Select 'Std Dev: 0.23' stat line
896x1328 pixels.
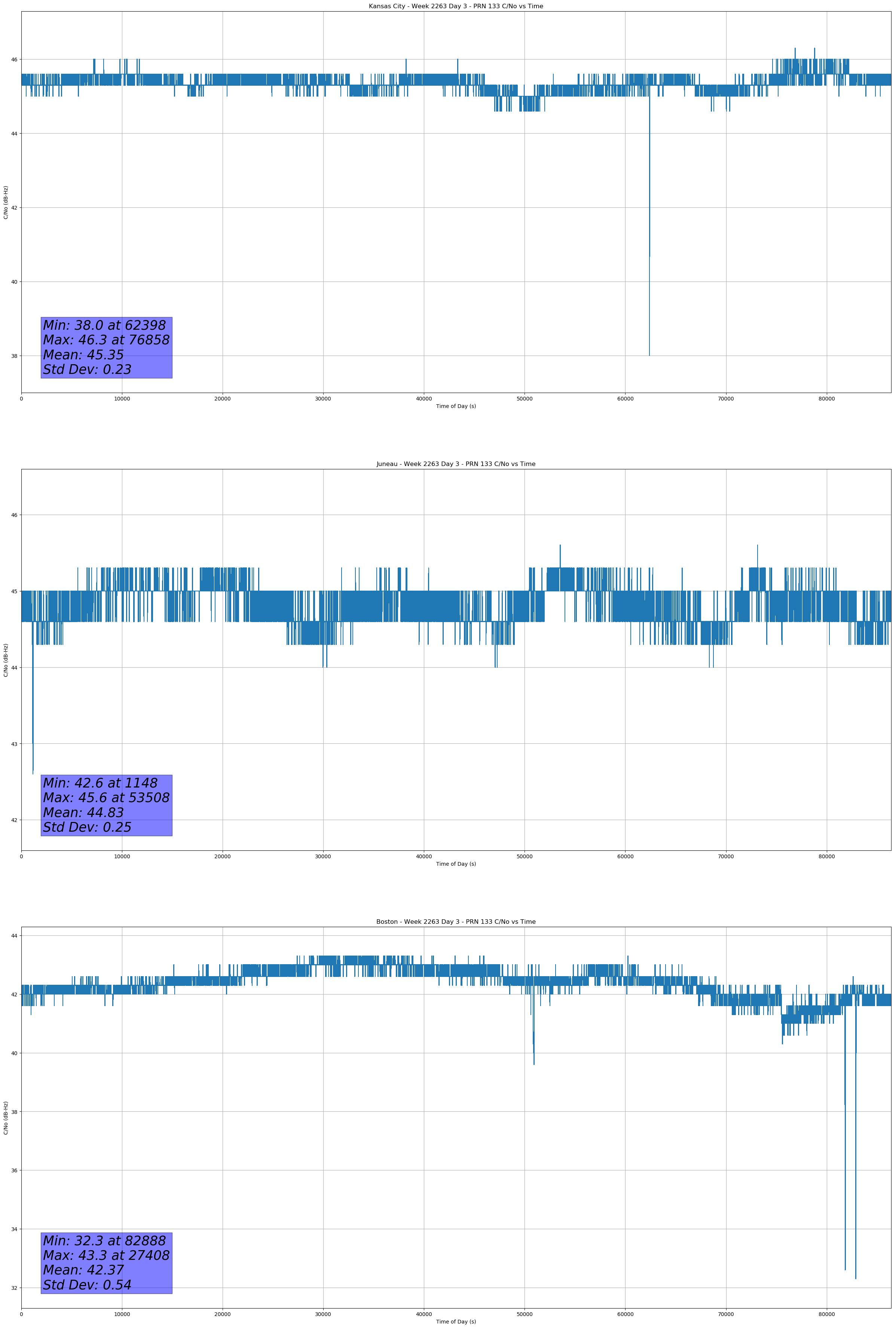[88, 370]
